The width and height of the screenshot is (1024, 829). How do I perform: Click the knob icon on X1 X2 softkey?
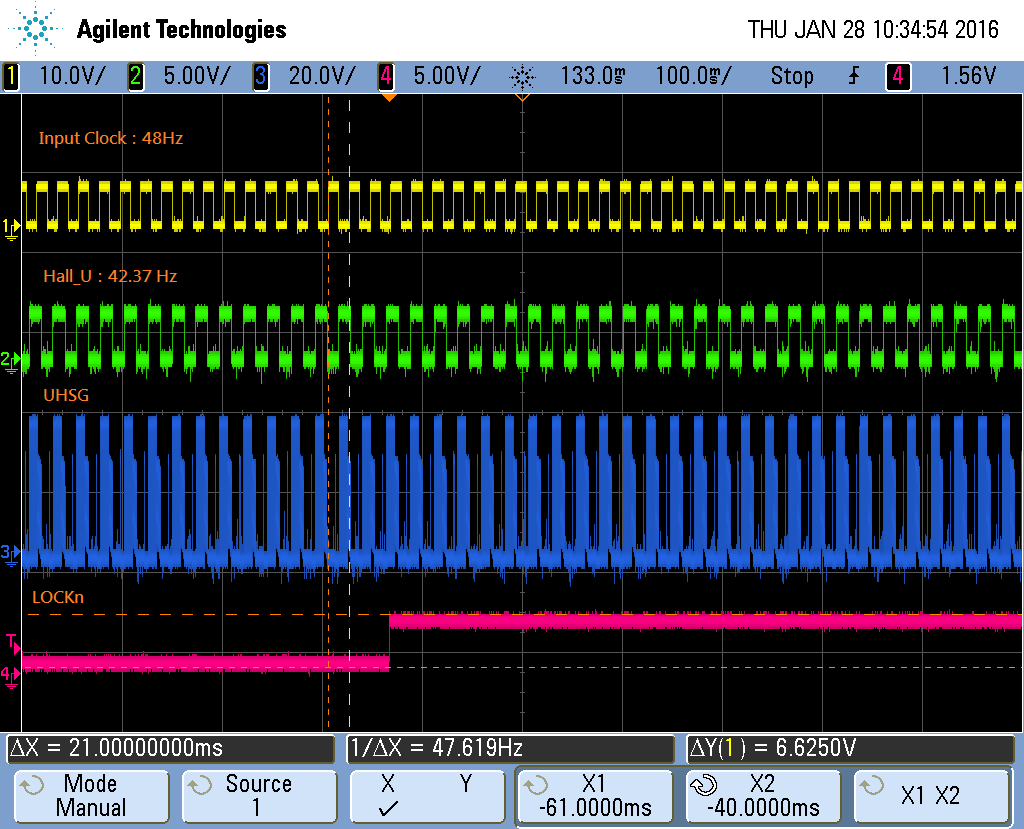coord(872,785)
